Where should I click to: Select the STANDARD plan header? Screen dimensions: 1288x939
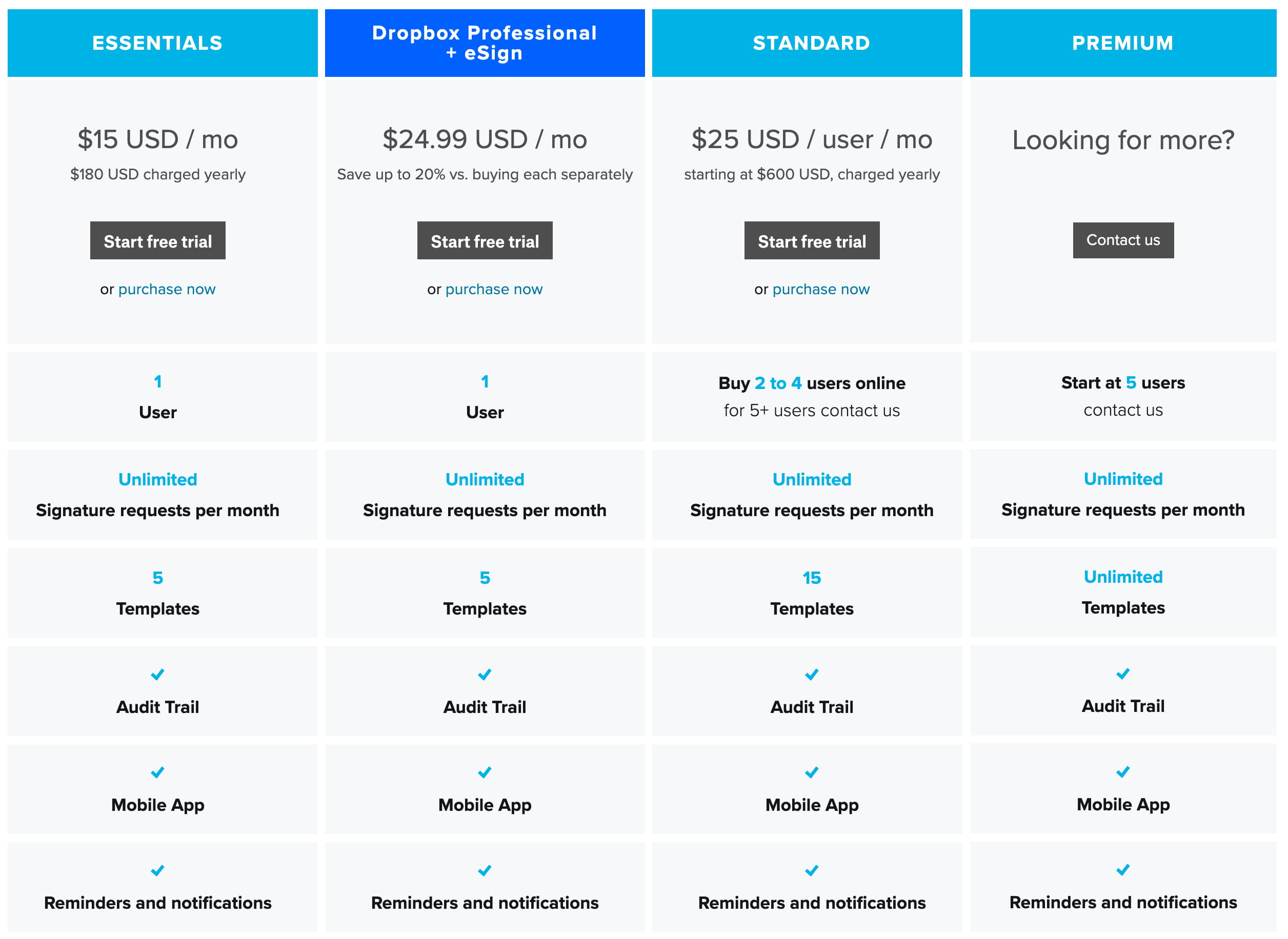pos(812,43)
